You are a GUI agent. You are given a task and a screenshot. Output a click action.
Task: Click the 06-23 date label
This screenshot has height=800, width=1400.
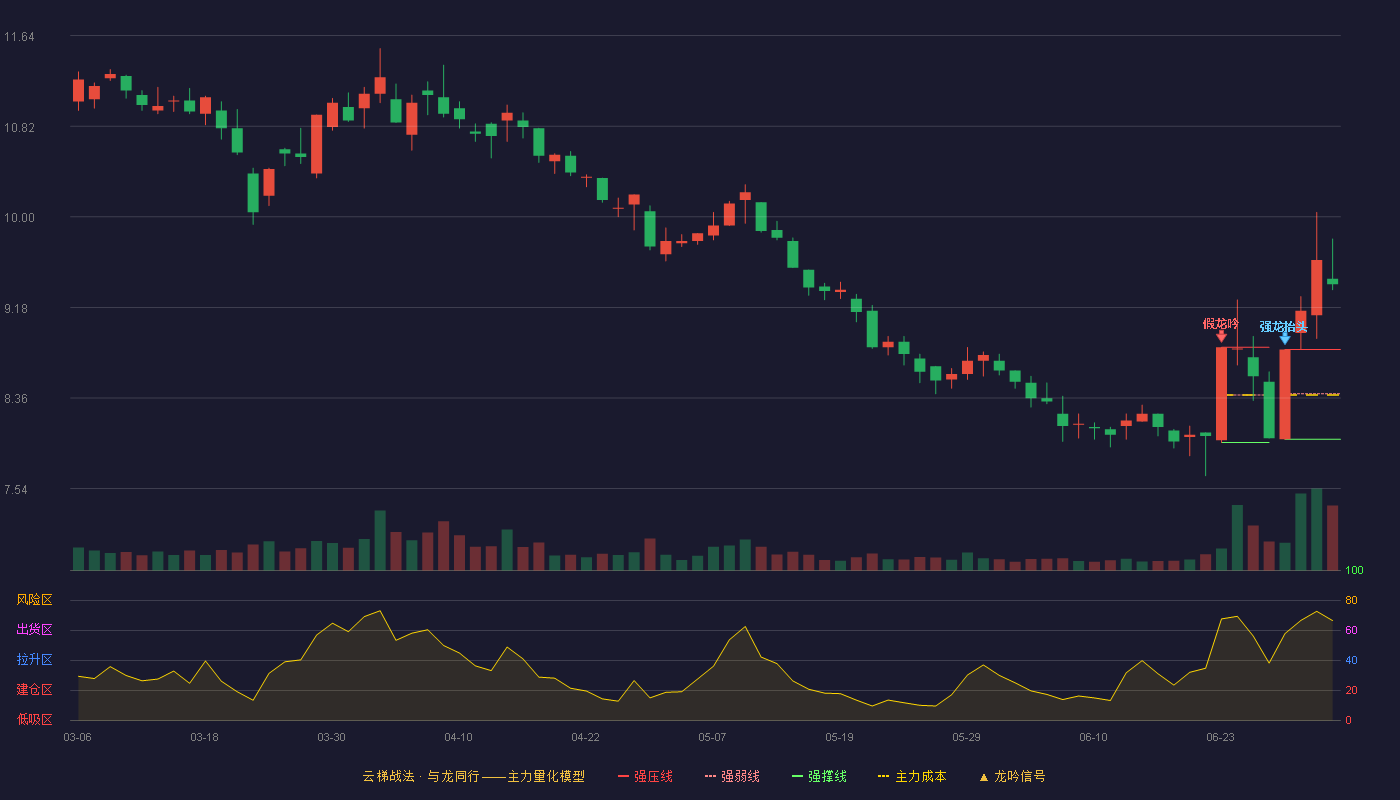(1220, 737)
